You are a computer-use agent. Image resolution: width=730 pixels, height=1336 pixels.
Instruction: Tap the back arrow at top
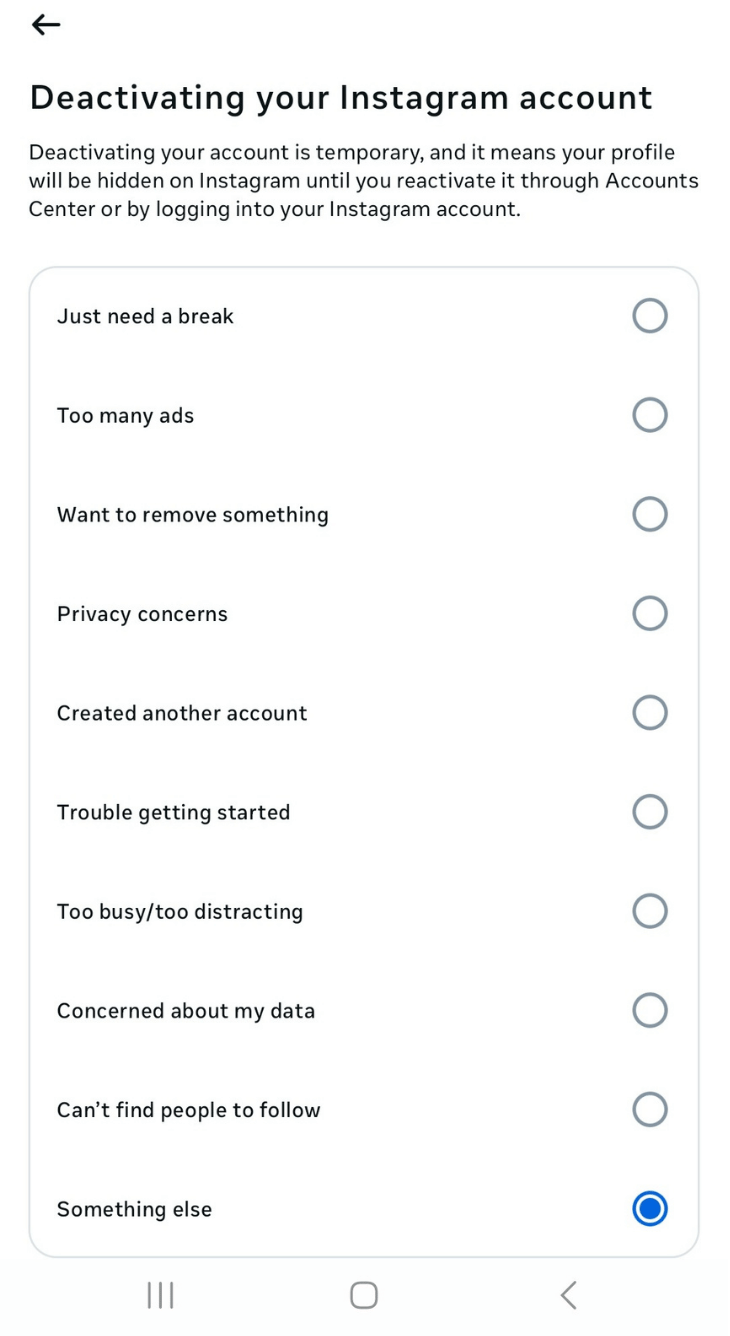(x=46, y=25)
